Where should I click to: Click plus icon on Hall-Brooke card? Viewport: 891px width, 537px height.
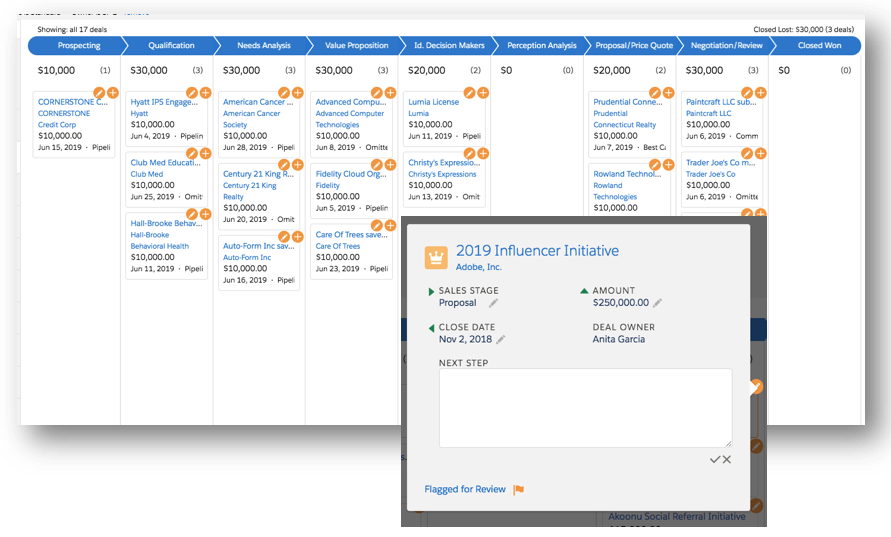205,214
